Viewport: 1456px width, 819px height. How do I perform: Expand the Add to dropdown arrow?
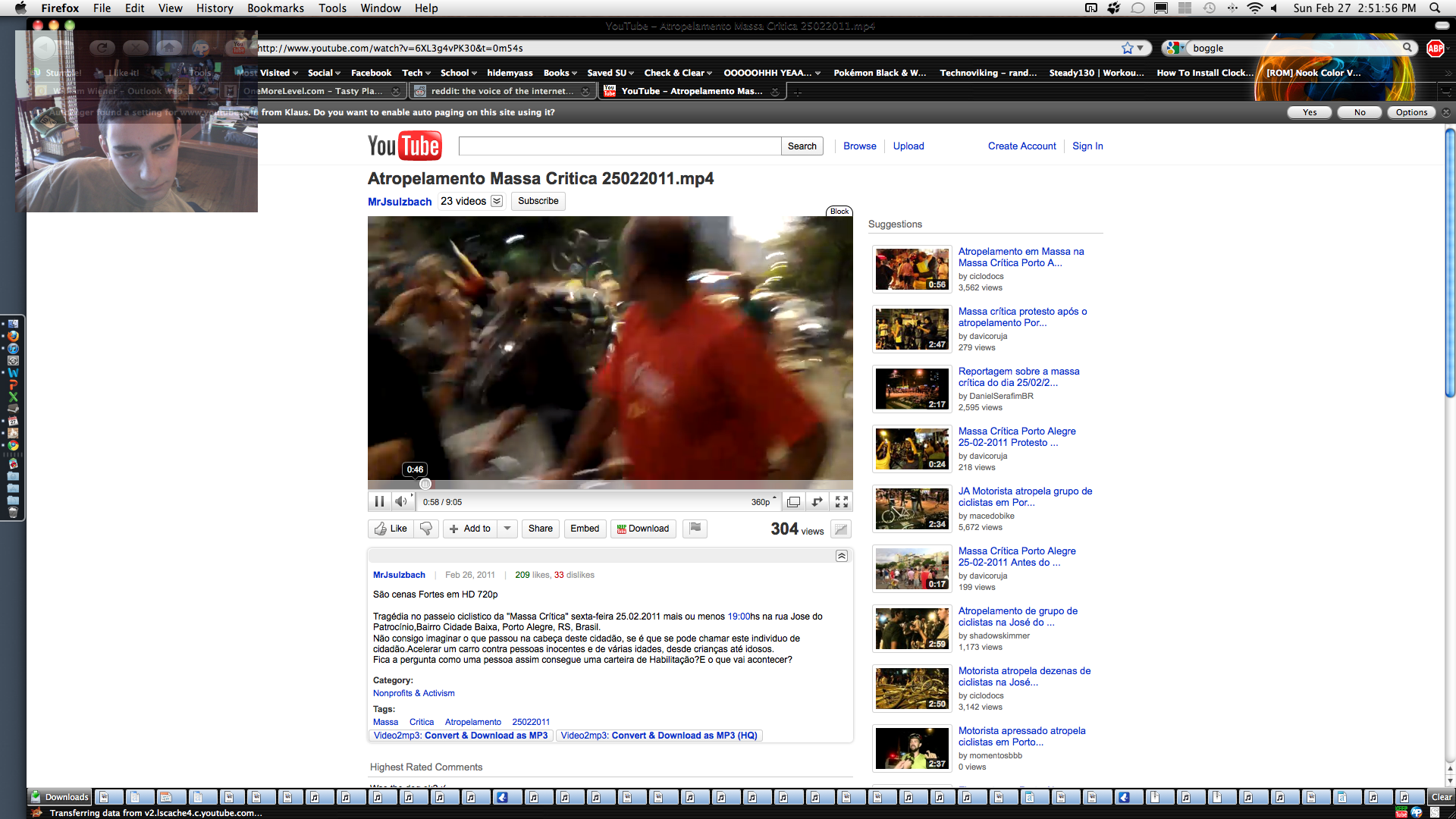[x=507, y=529]
